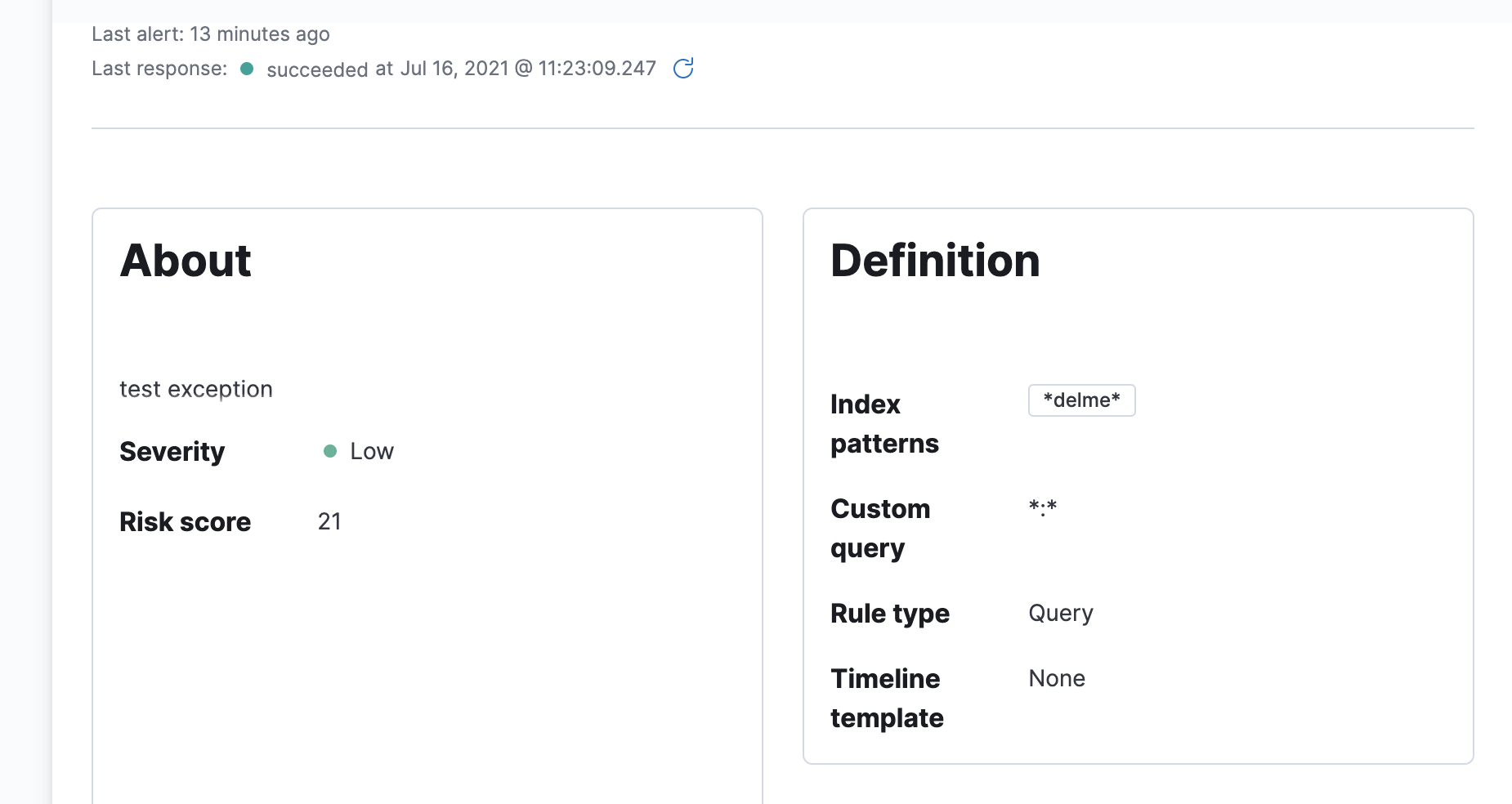Click the Timeline template label

887,698
